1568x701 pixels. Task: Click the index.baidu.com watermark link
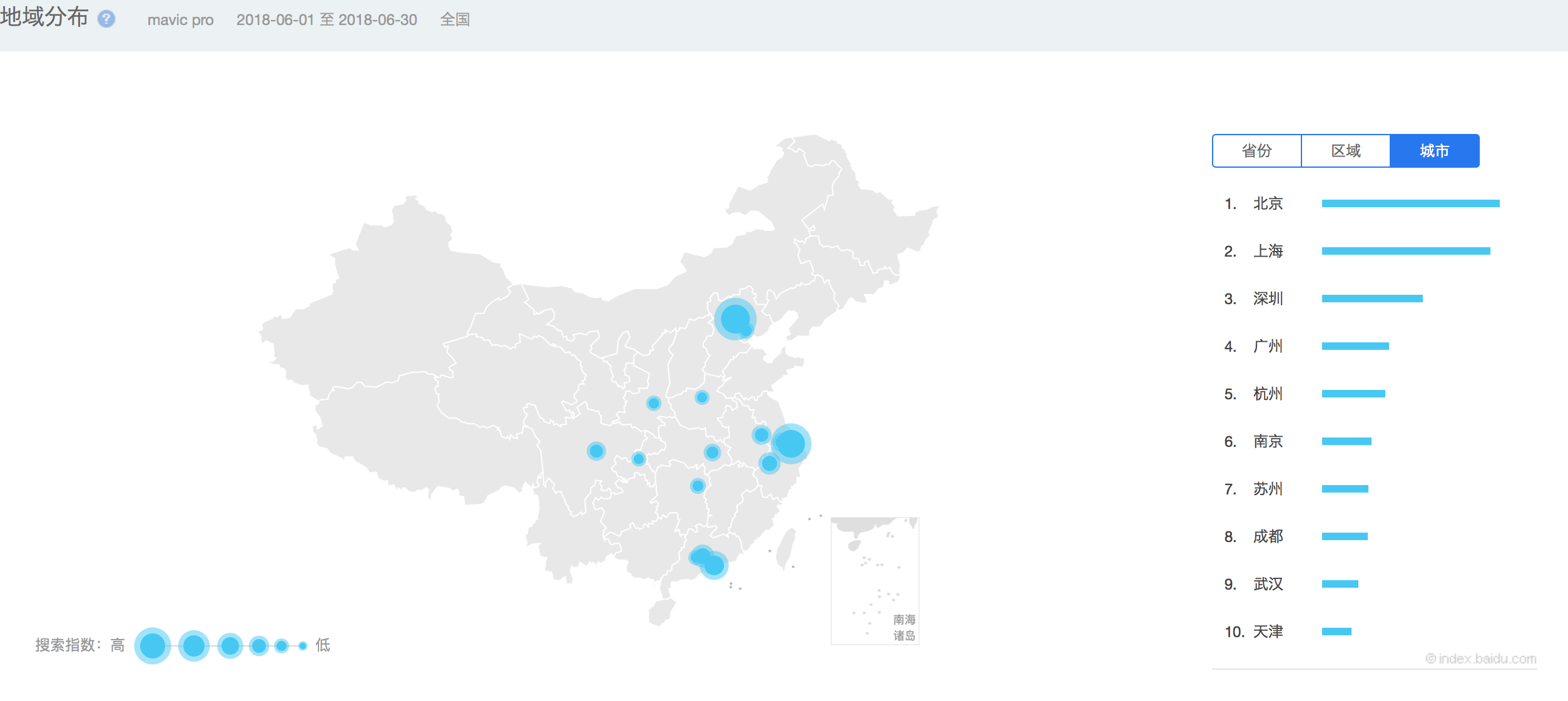[x=1481, y=658]
